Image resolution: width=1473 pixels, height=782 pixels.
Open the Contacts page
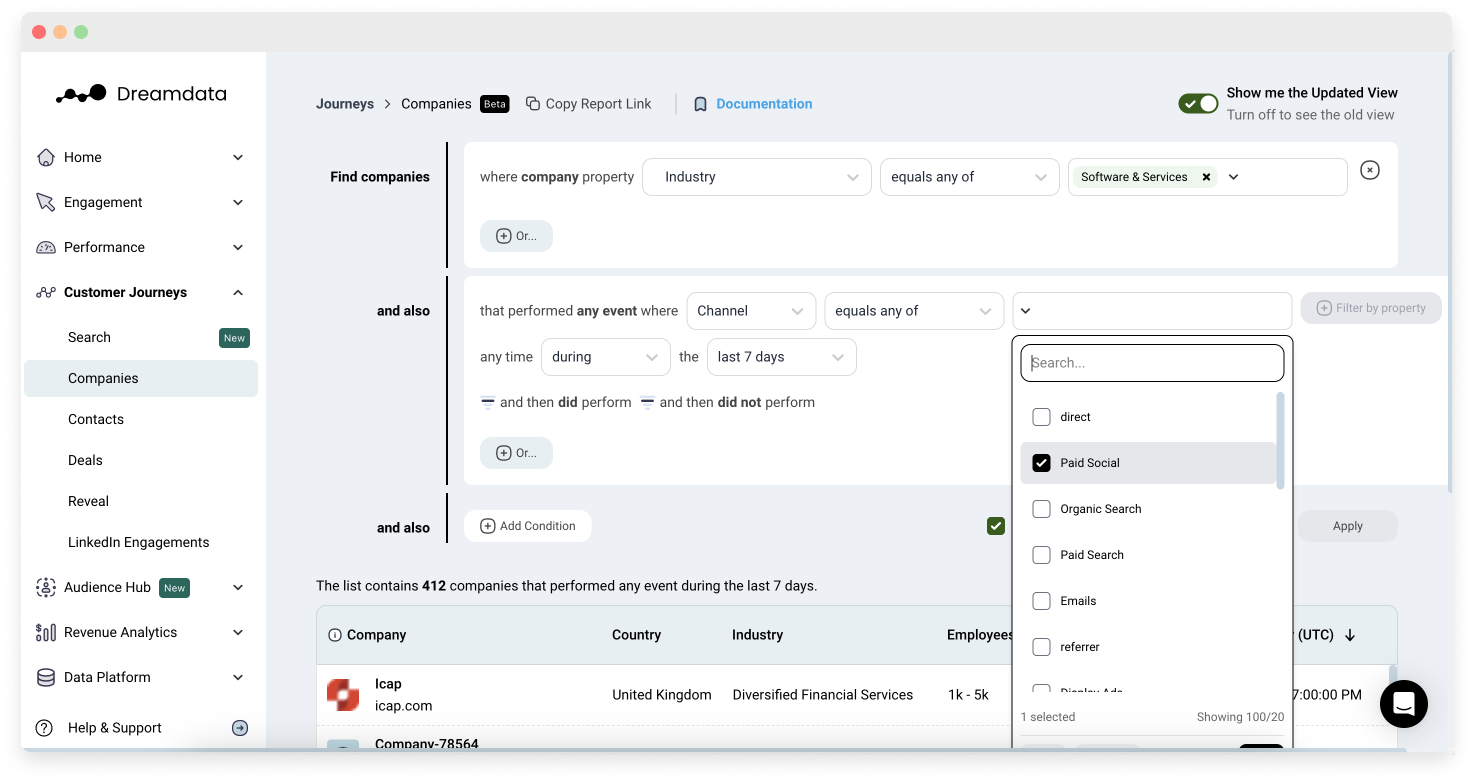pos(96,419)
